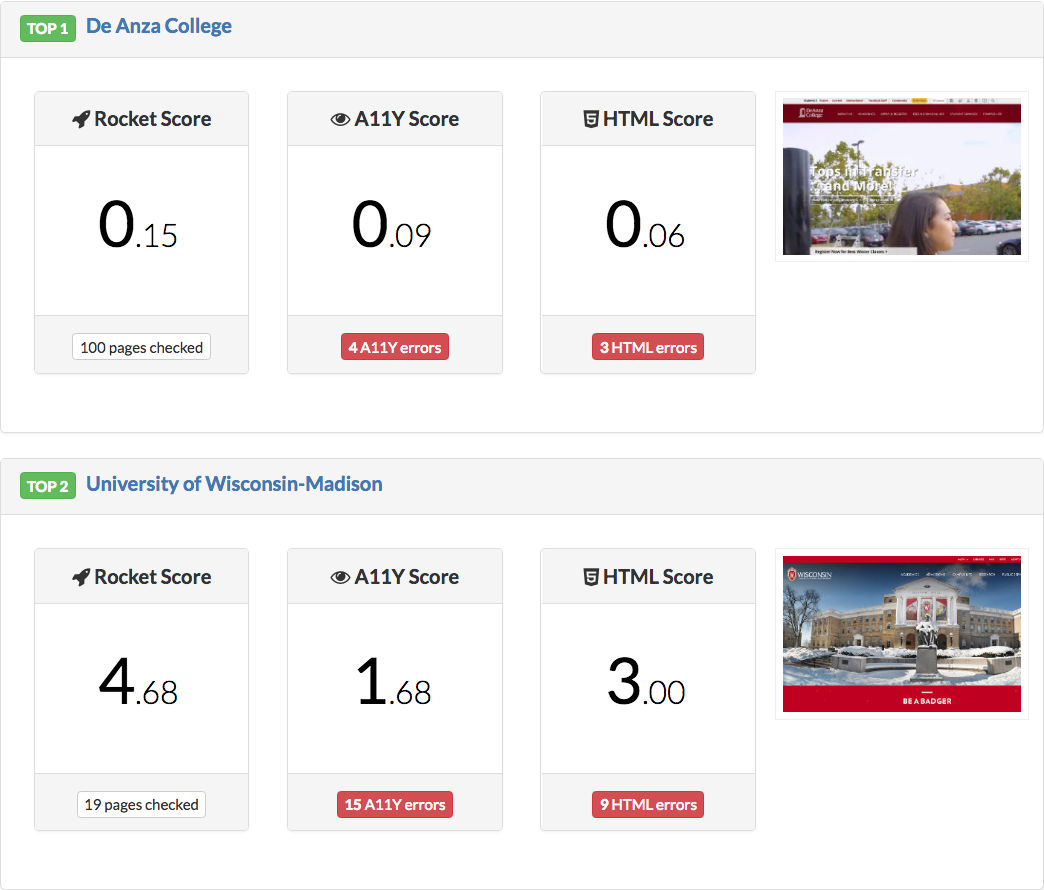The image size is (1044, 890).
Task: Open the De Anza College link
Action: click(x=158, y=26)
